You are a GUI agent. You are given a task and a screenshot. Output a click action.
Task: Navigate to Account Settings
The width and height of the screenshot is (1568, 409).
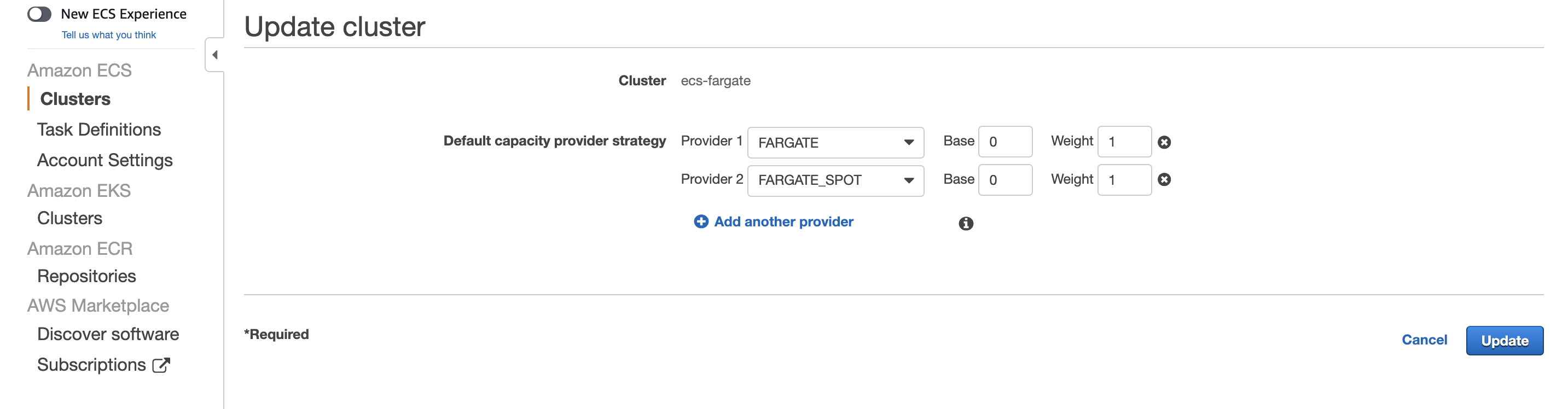(x=104, y=160)
